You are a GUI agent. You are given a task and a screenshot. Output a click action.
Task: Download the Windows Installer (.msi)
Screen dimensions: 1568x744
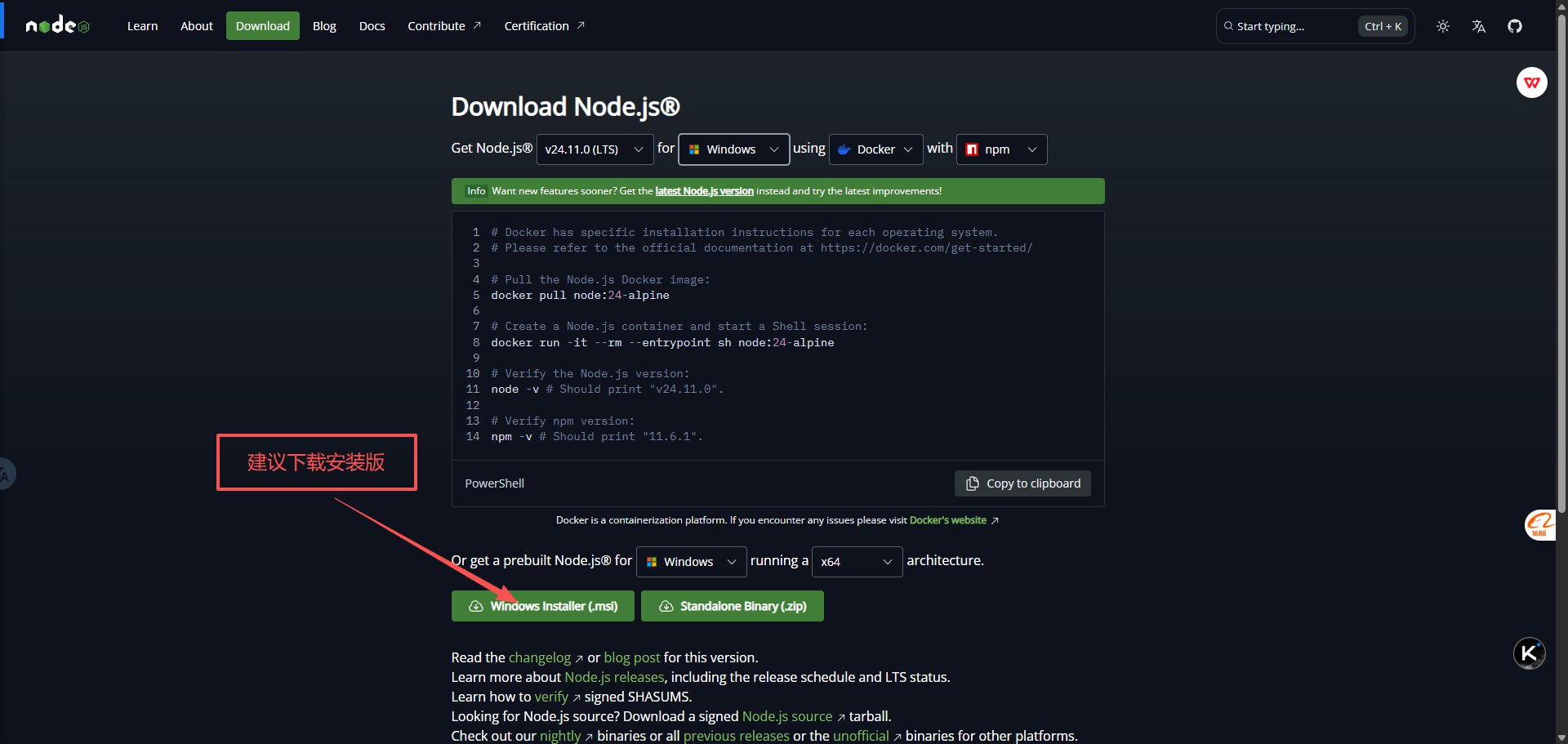[542, 606]
